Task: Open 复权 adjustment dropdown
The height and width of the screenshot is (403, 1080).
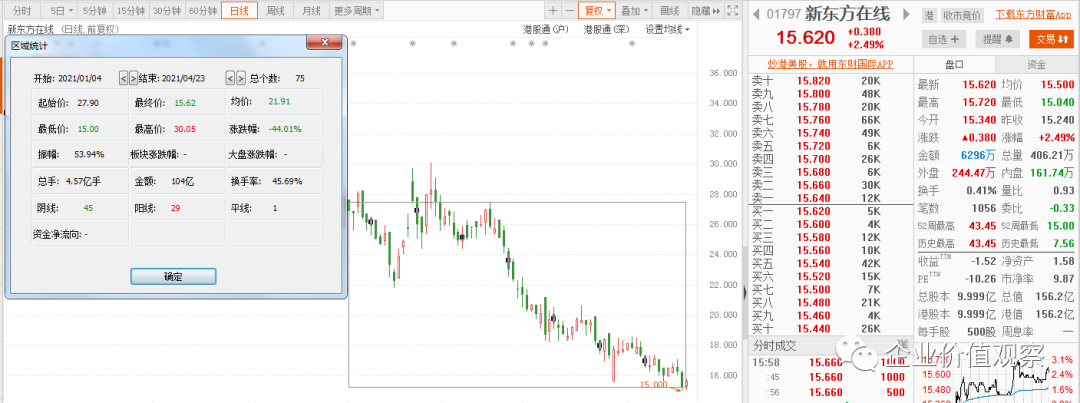Action: tap(596, 11)
